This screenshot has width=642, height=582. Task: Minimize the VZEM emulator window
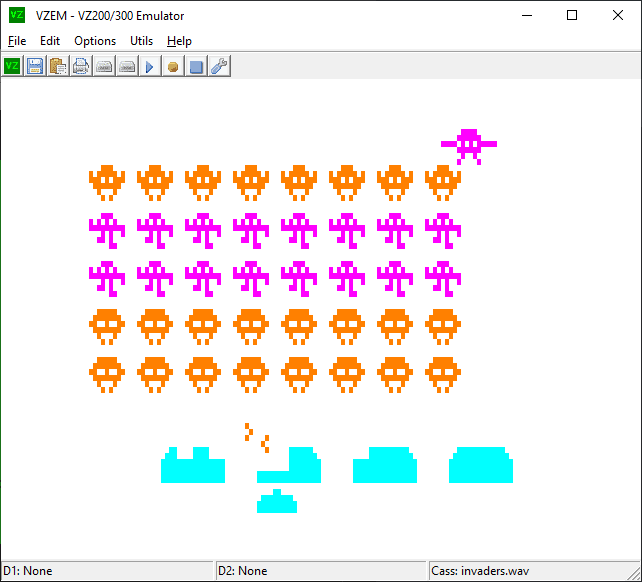[527, 15]
